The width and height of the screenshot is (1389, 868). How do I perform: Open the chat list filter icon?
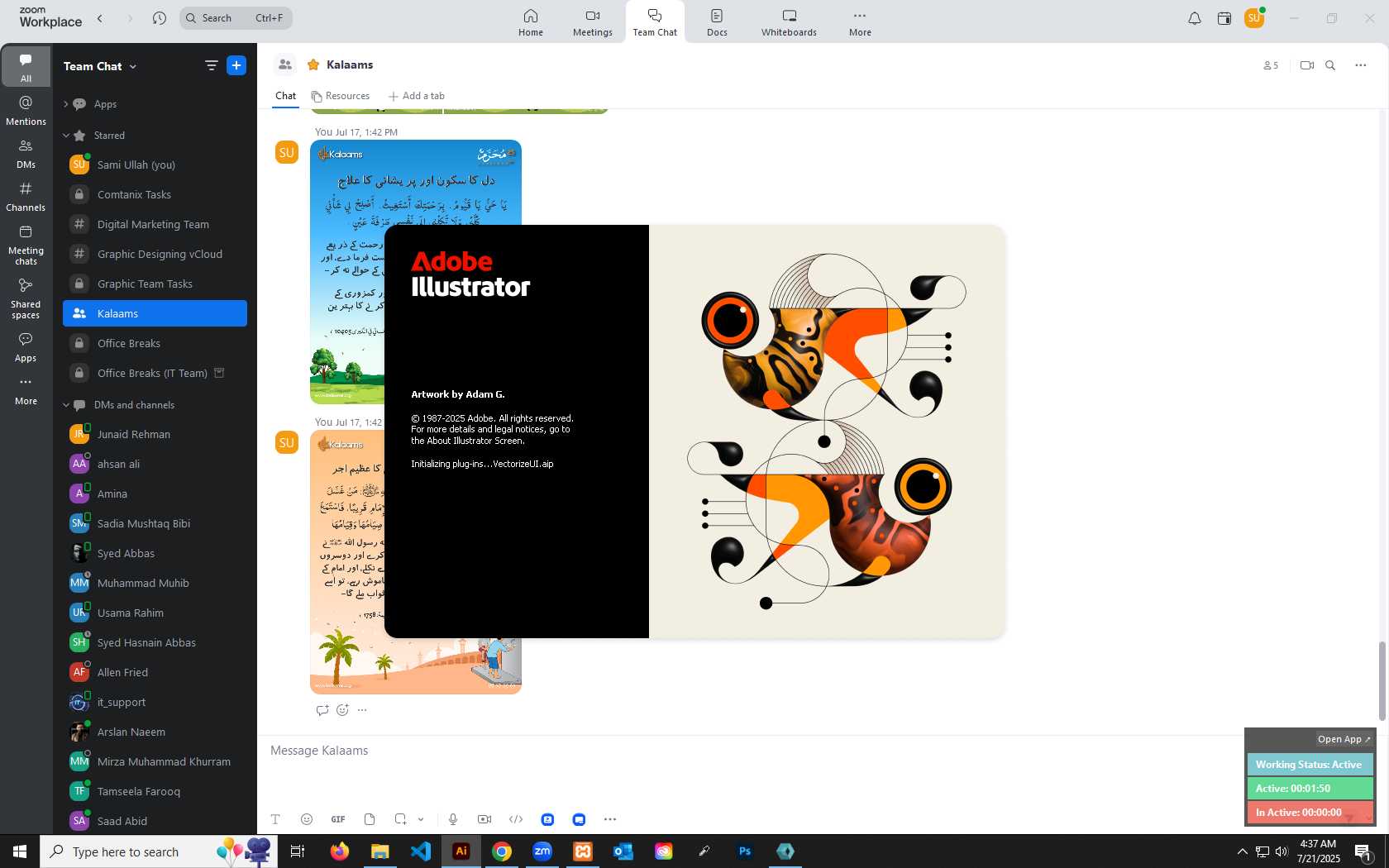[x=211, y=65]
